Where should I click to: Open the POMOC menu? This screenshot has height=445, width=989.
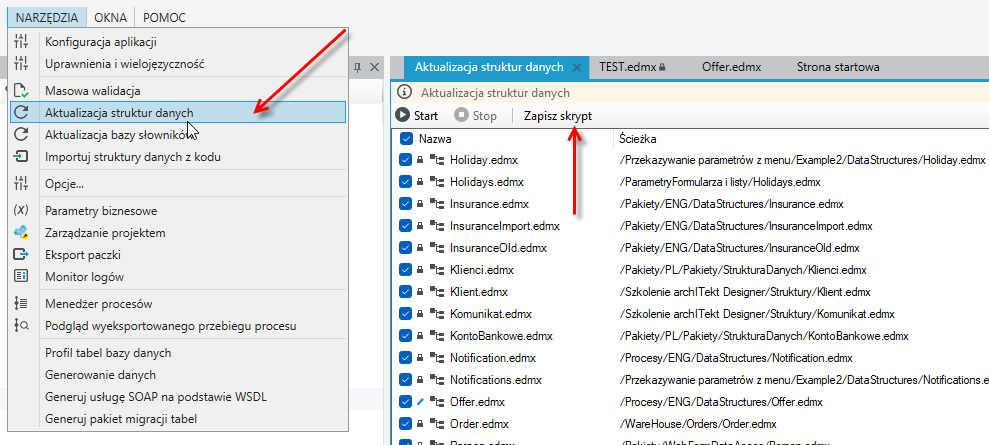[x=165, y=18]
